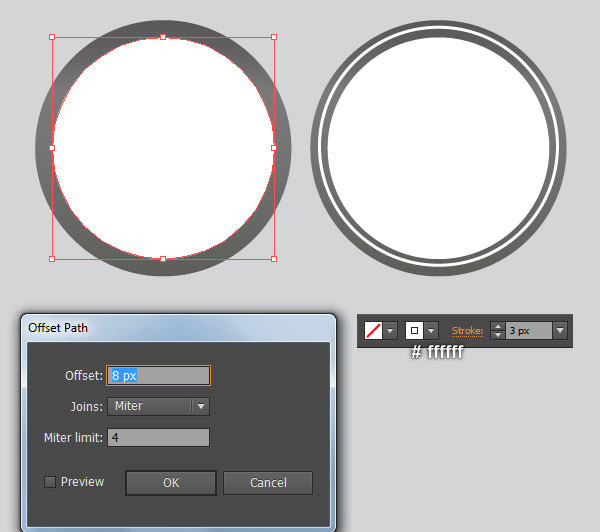This screenshot has height=532, width=600.
Task: Click the white stroke color swatch
Action: (x=414, y=330)
